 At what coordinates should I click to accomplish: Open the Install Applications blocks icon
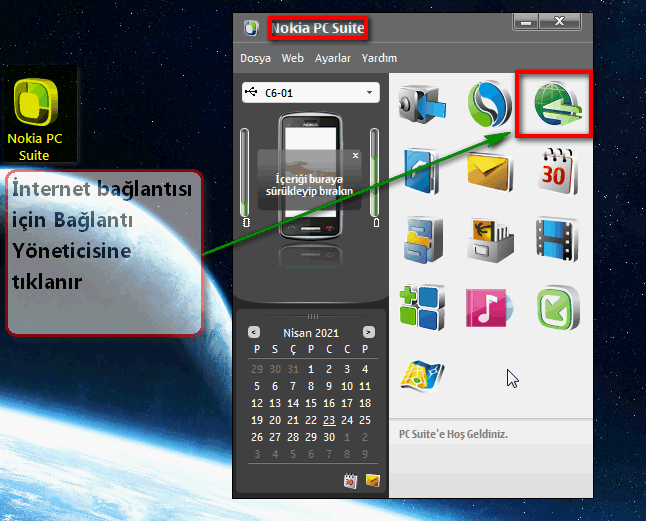pyautogui.click(x=422, y=307)
